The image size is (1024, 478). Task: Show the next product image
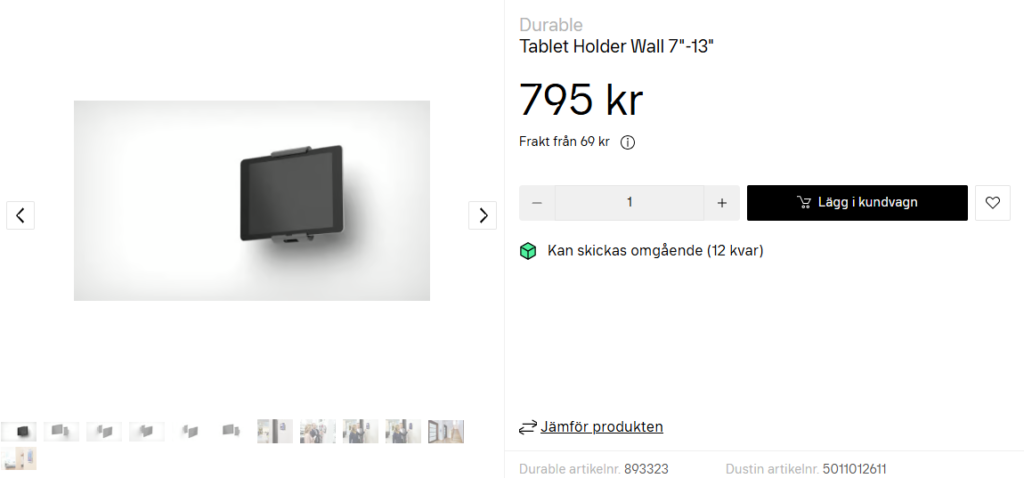click(483, 215)
